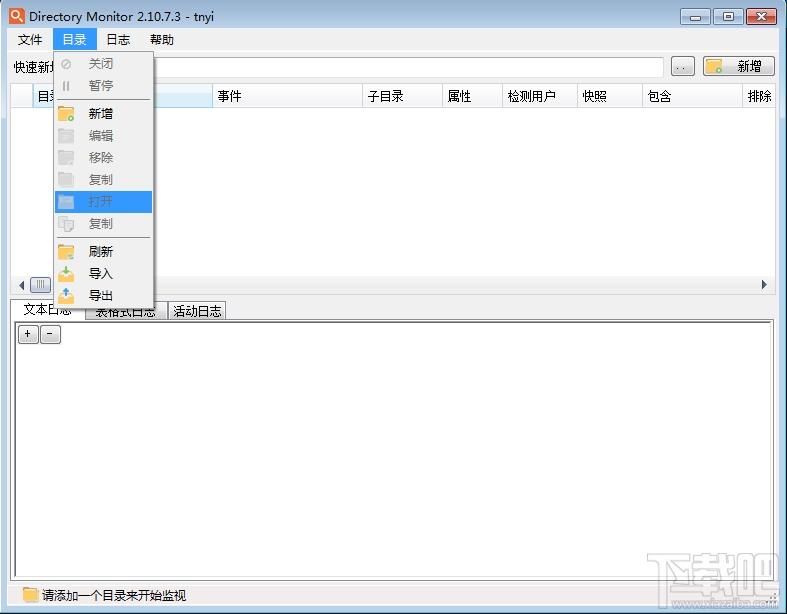Screen dimensions: 787x614
Task: Click the 暂停 pause icon in menu
Action: pyautogui.click(x=66, y=86)
